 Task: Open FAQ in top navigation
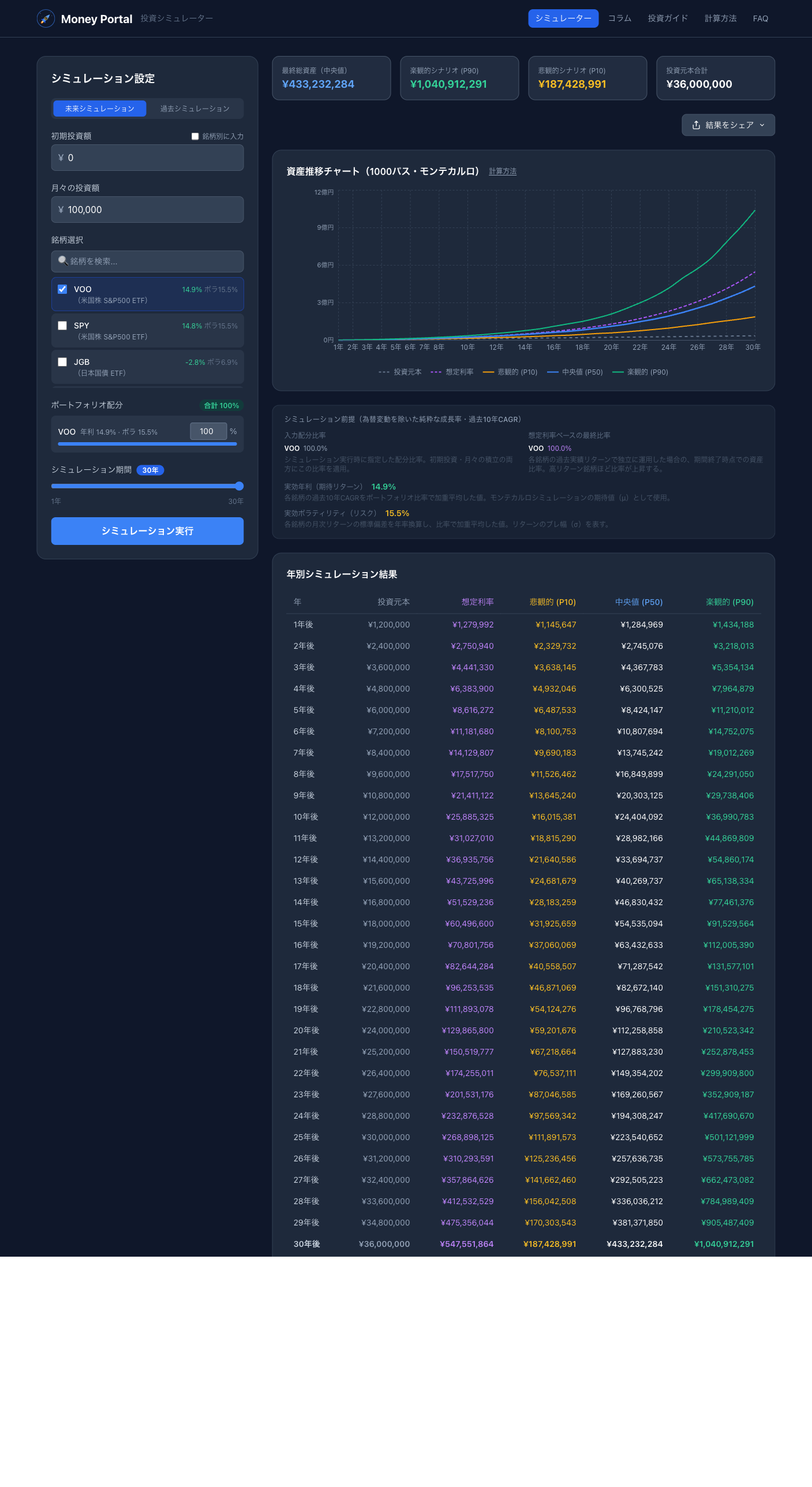(x=760, y=18)
